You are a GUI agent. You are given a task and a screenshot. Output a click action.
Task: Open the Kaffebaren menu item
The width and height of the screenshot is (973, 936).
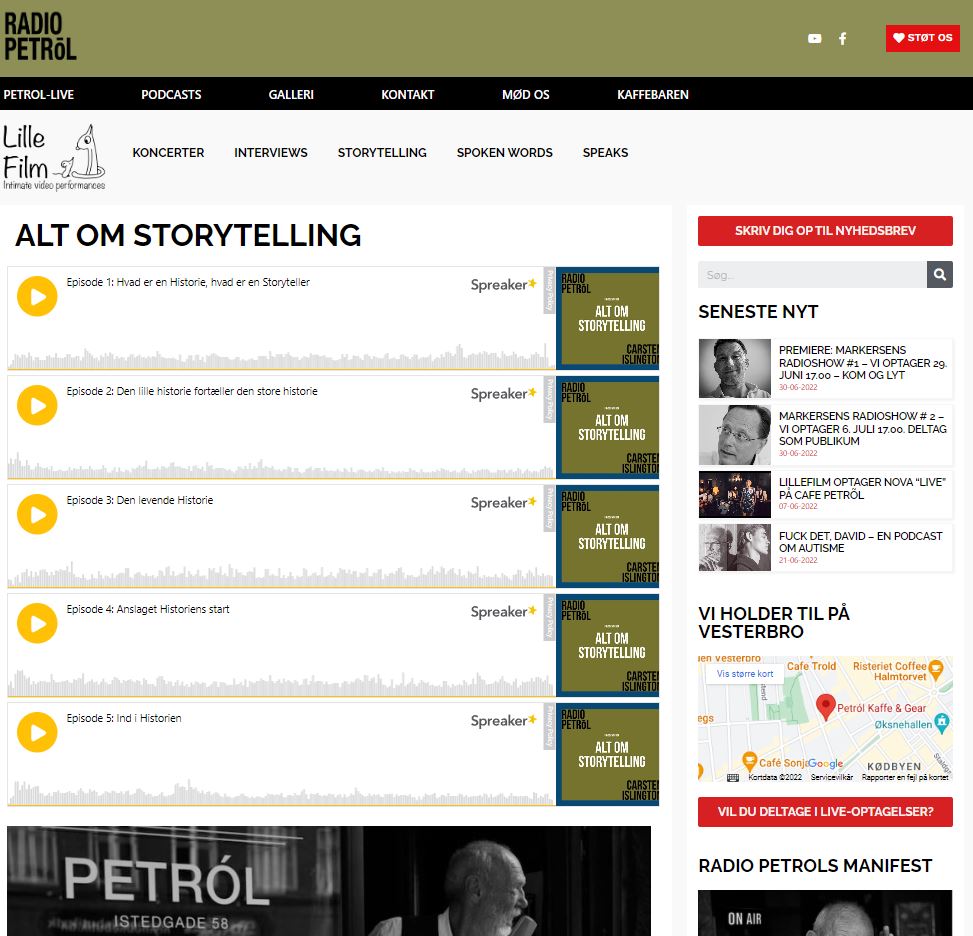(x=653, y=94)
